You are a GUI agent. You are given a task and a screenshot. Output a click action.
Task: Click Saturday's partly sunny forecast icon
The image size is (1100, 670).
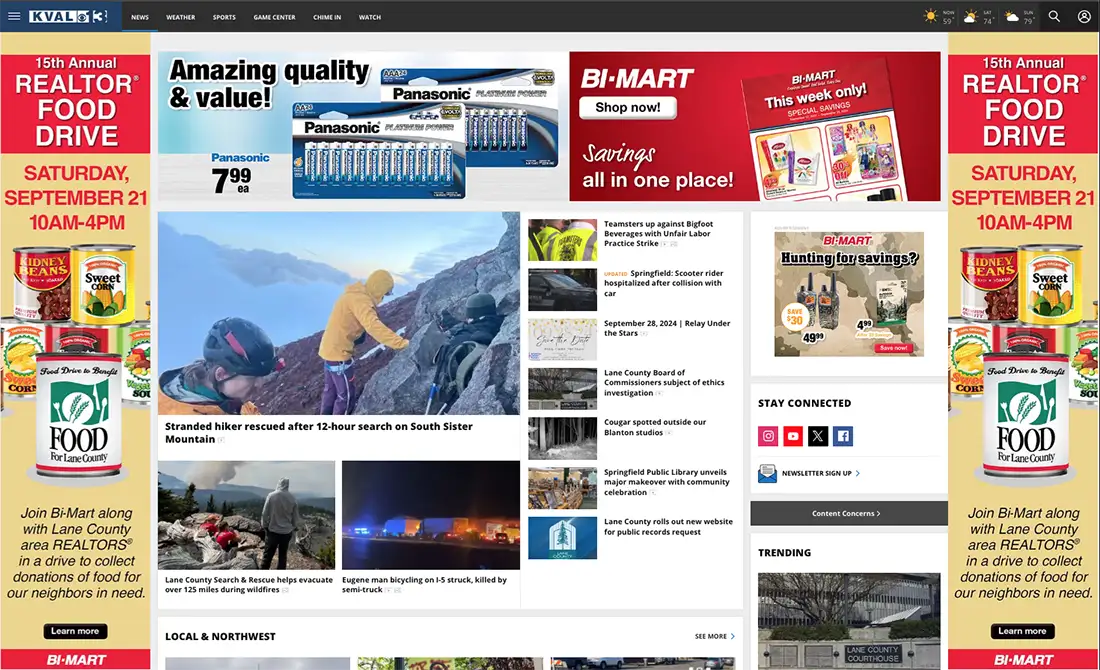[970, 16]
